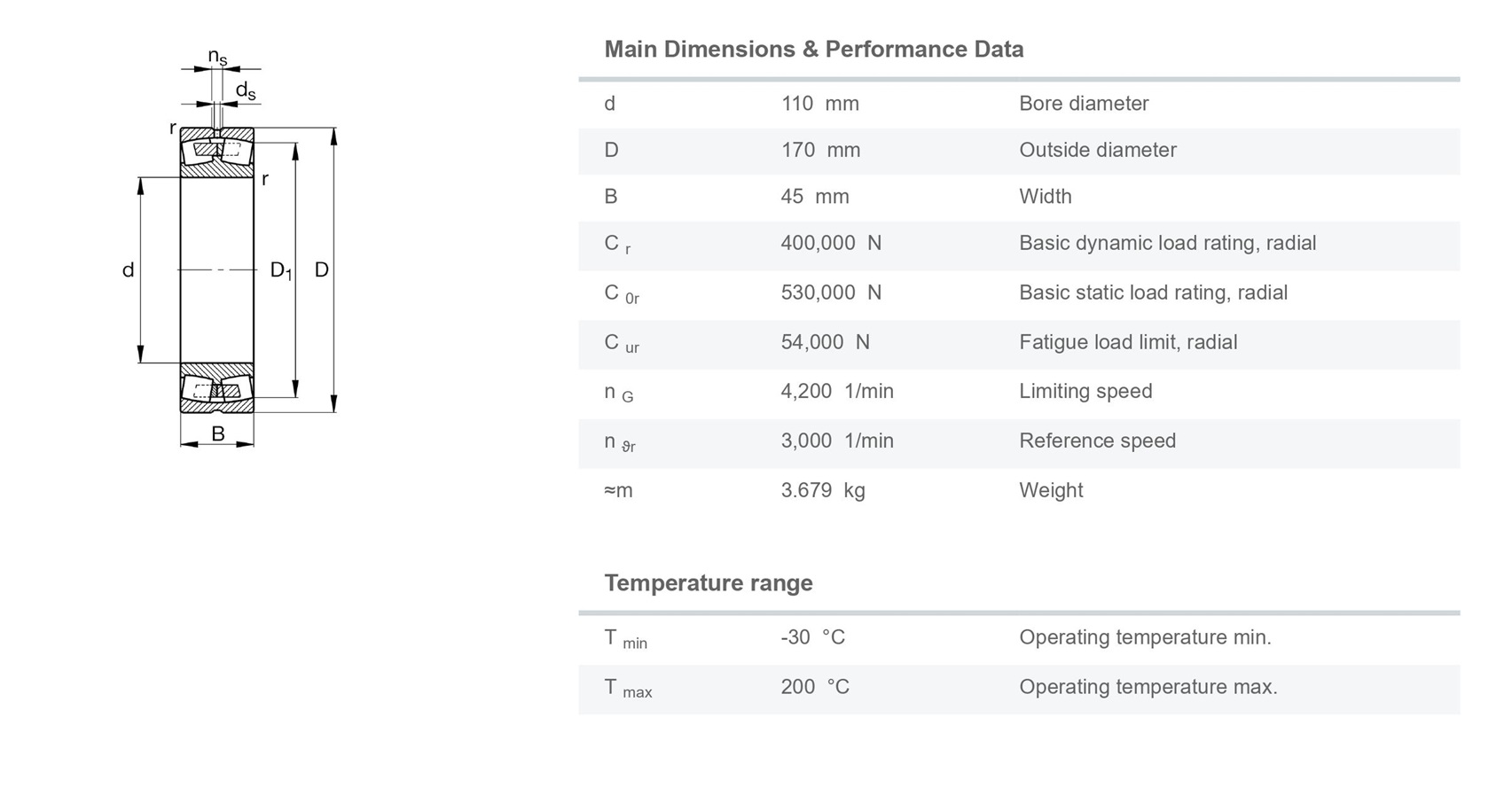
Task: Select the Limiting speed value 4,200 1/min
Action: 837,391
